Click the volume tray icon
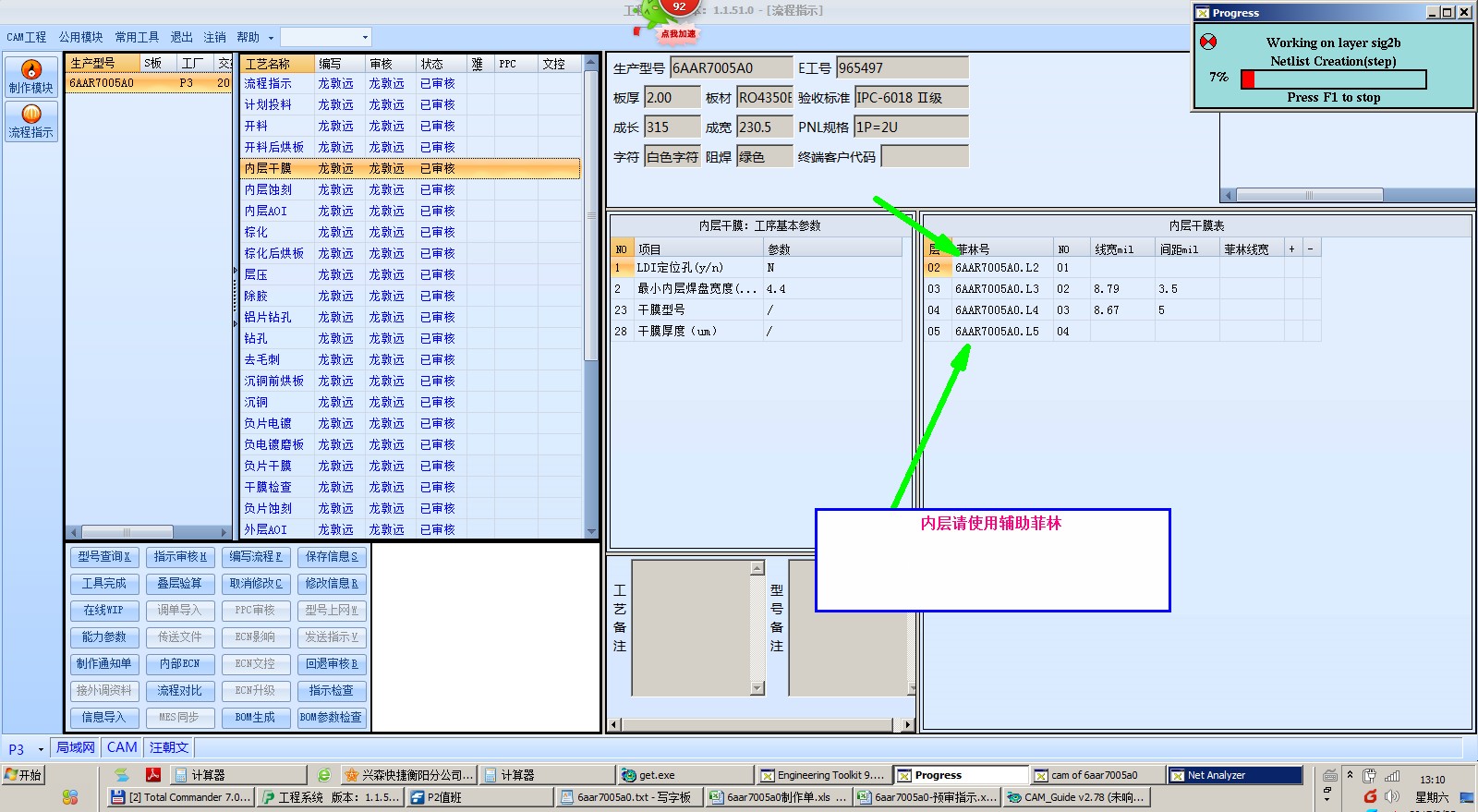Viewport: 1478px width, 812px height. pos(1392,796)
